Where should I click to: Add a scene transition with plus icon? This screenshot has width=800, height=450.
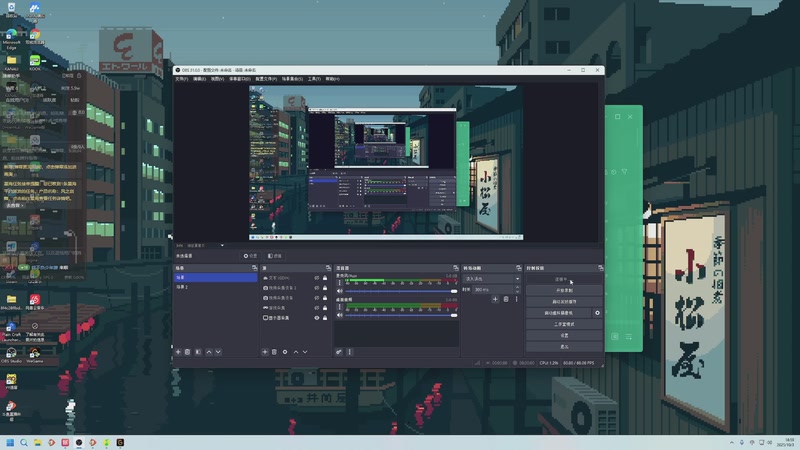(495, 299)
